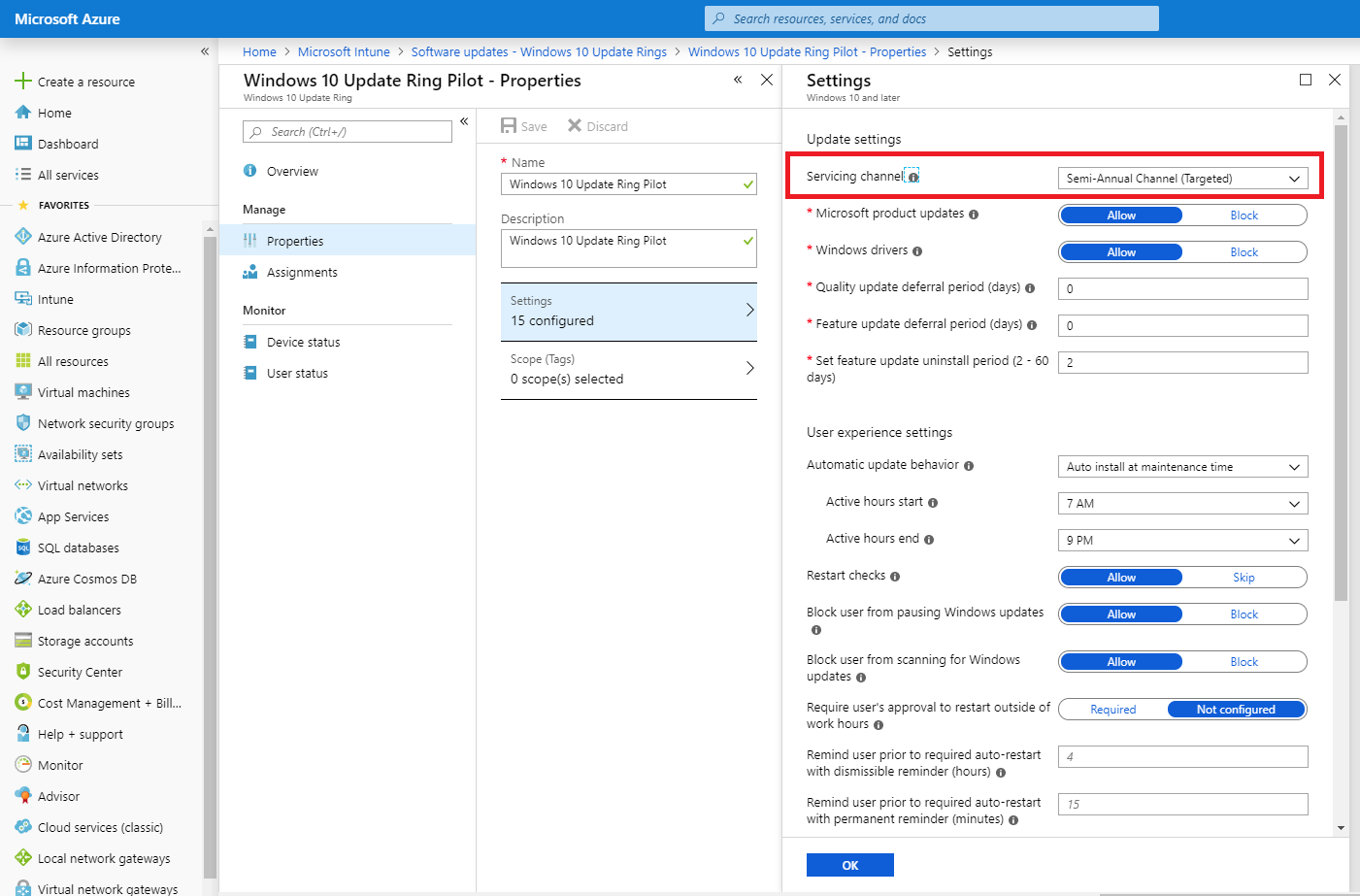
Task: Set Windows drivers to Block
Action: click(x=1244, y=252)
